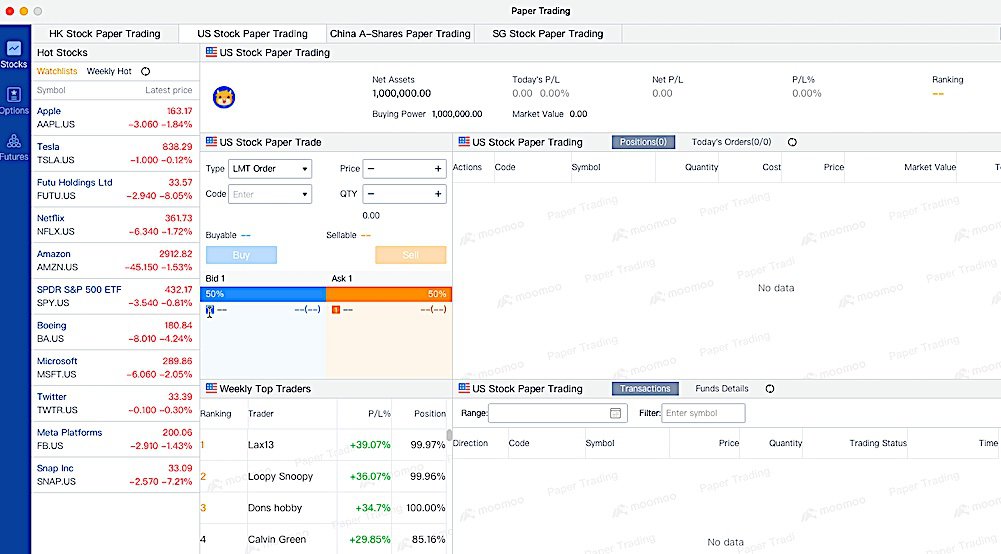Open the order Type dropdown

(270, 169)
